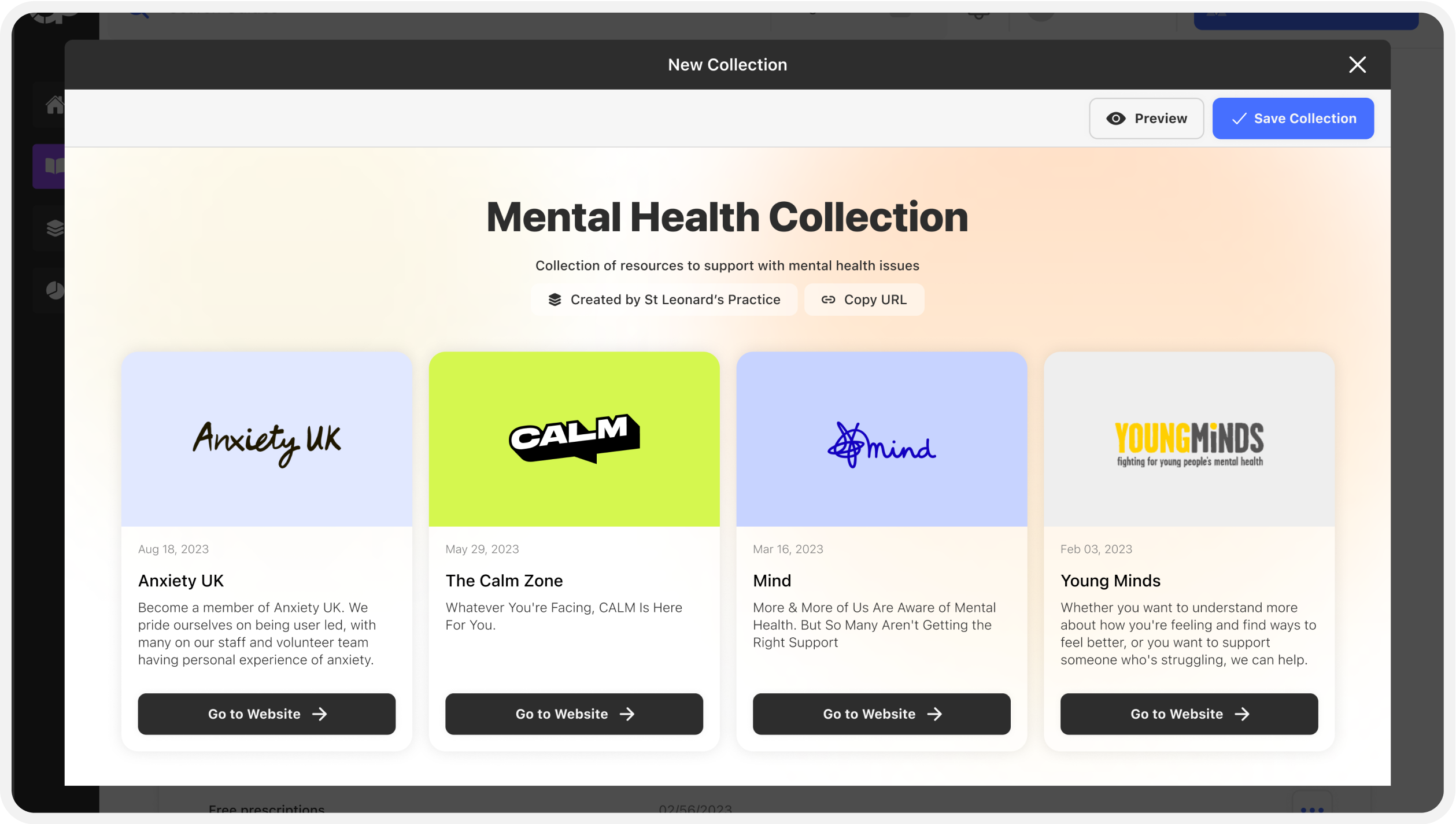Click the Young Minds resource thumbnail
The image size is (1456, 824).
(1189, 439)
